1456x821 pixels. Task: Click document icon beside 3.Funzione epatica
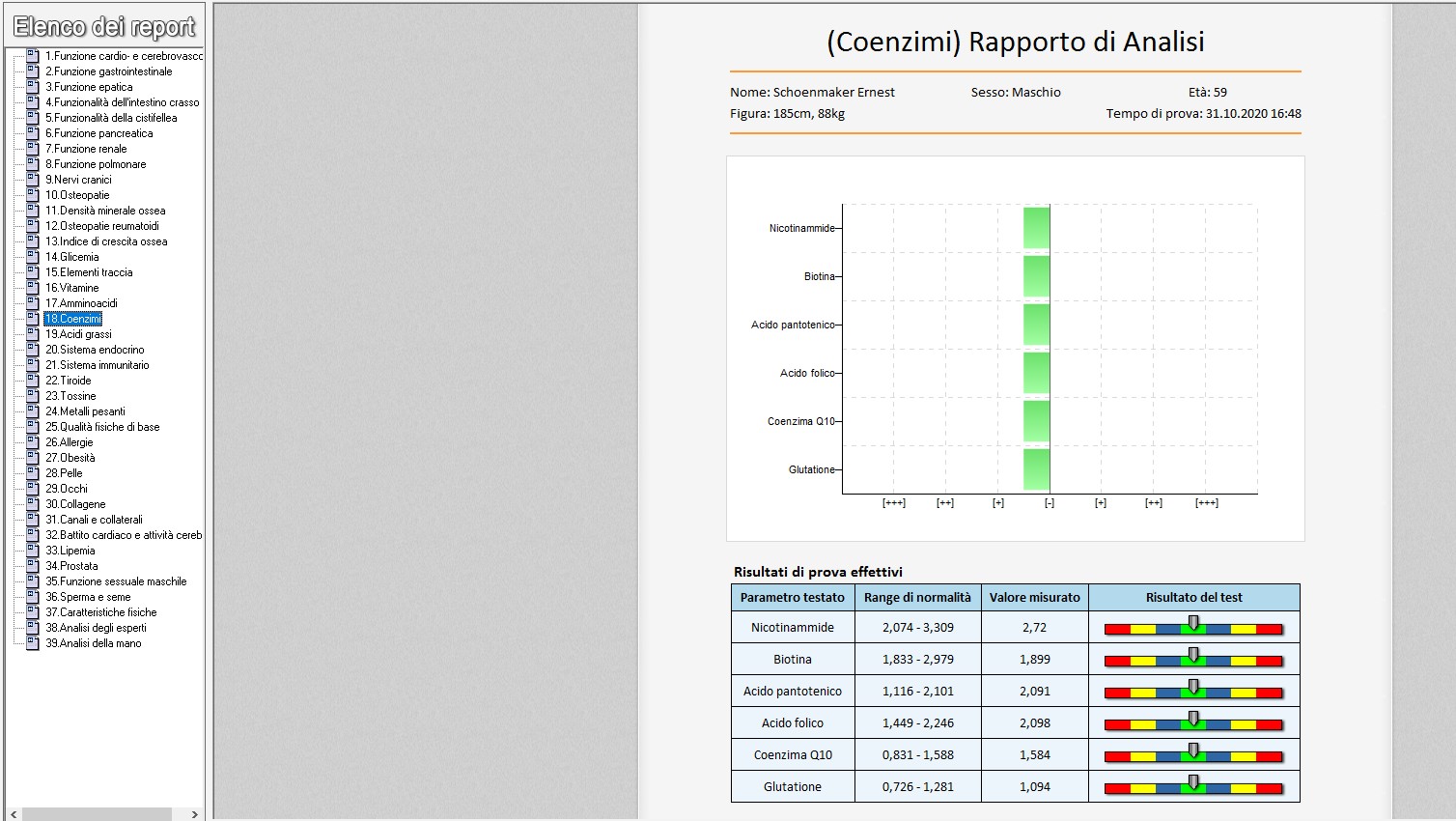pyautogui.click(x=33, y=87)
